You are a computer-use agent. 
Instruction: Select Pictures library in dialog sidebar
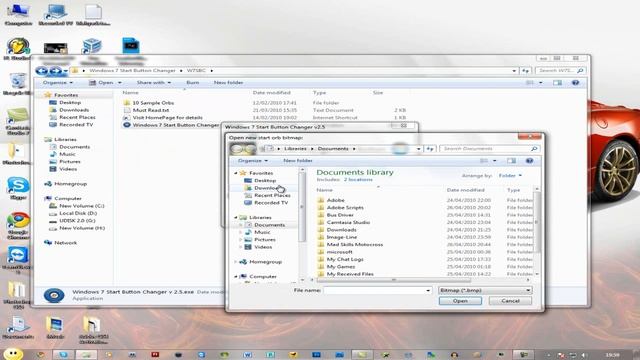click(265, 240)
